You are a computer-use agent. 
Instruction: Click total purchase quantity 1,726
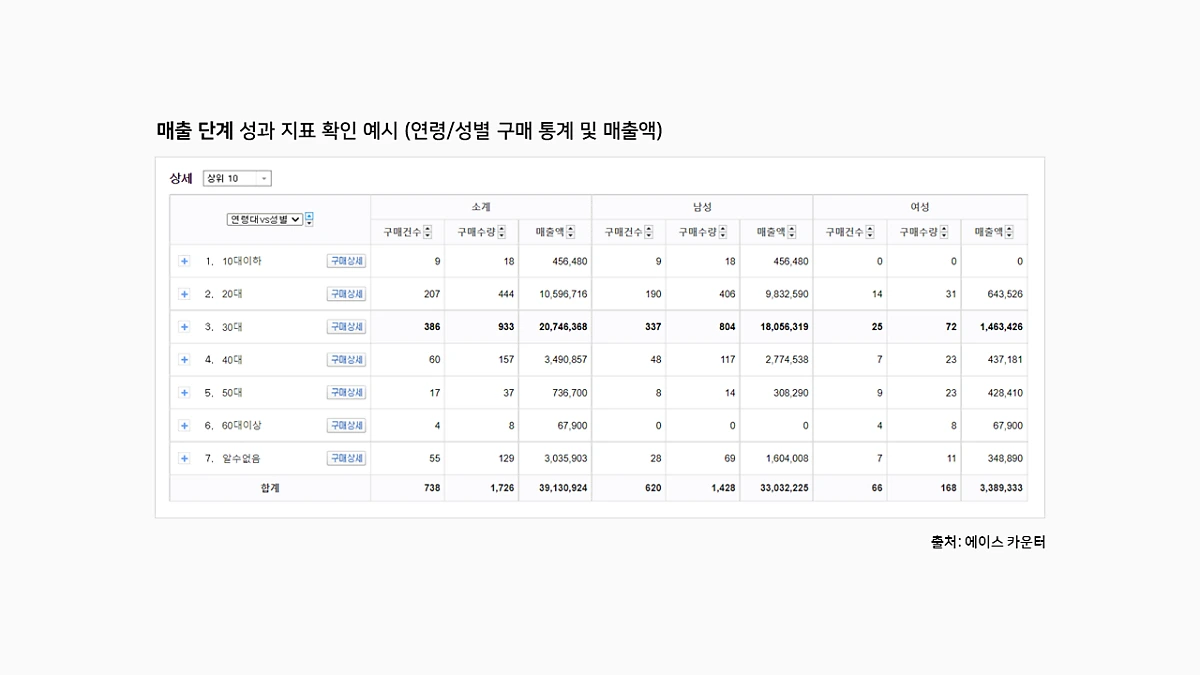501,488
